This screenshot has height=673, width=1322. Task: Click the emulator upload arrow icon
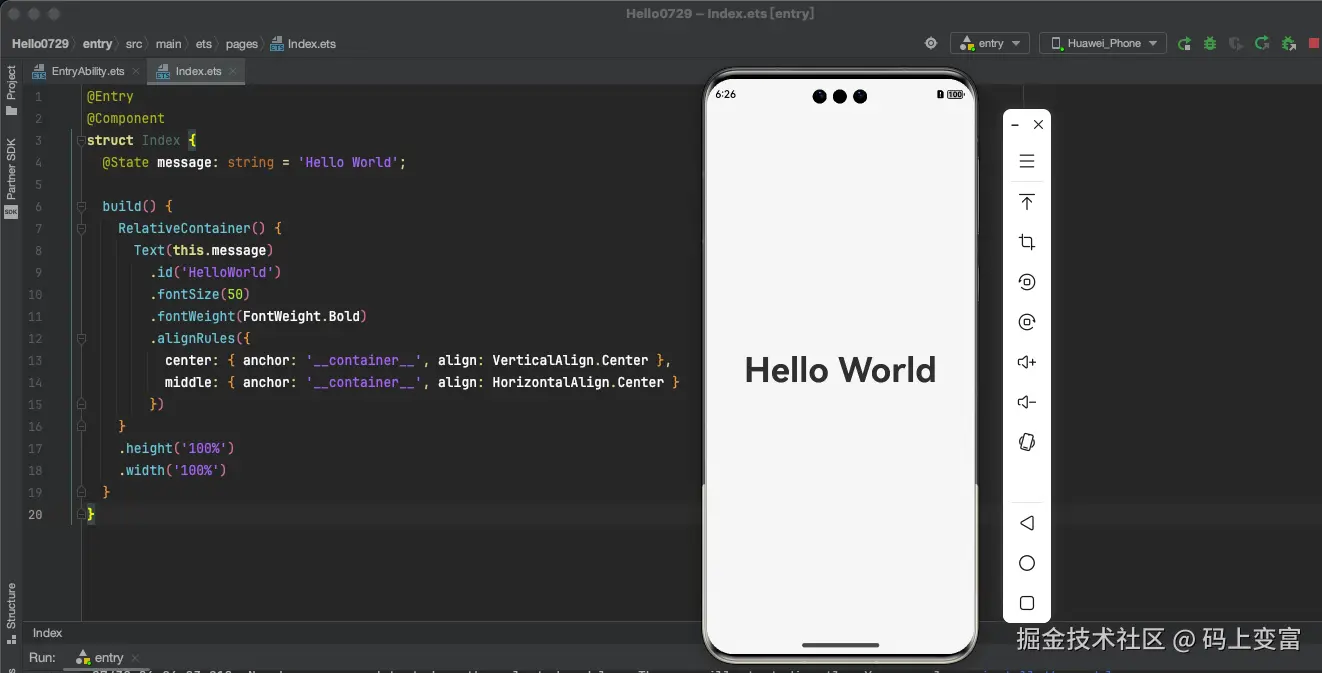[x=1026, y=202]
